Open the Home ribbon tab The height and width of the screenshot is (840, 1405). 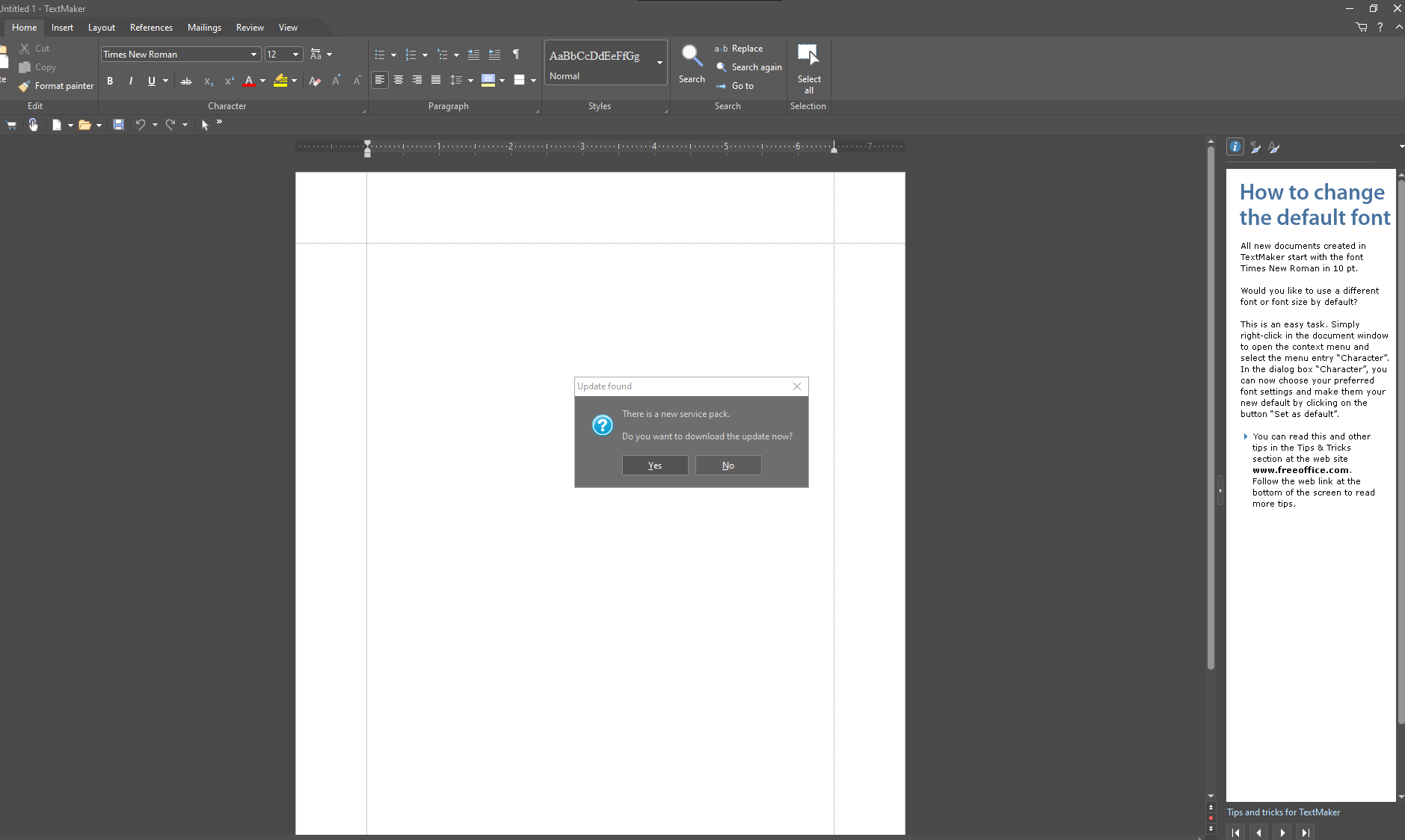25,28
